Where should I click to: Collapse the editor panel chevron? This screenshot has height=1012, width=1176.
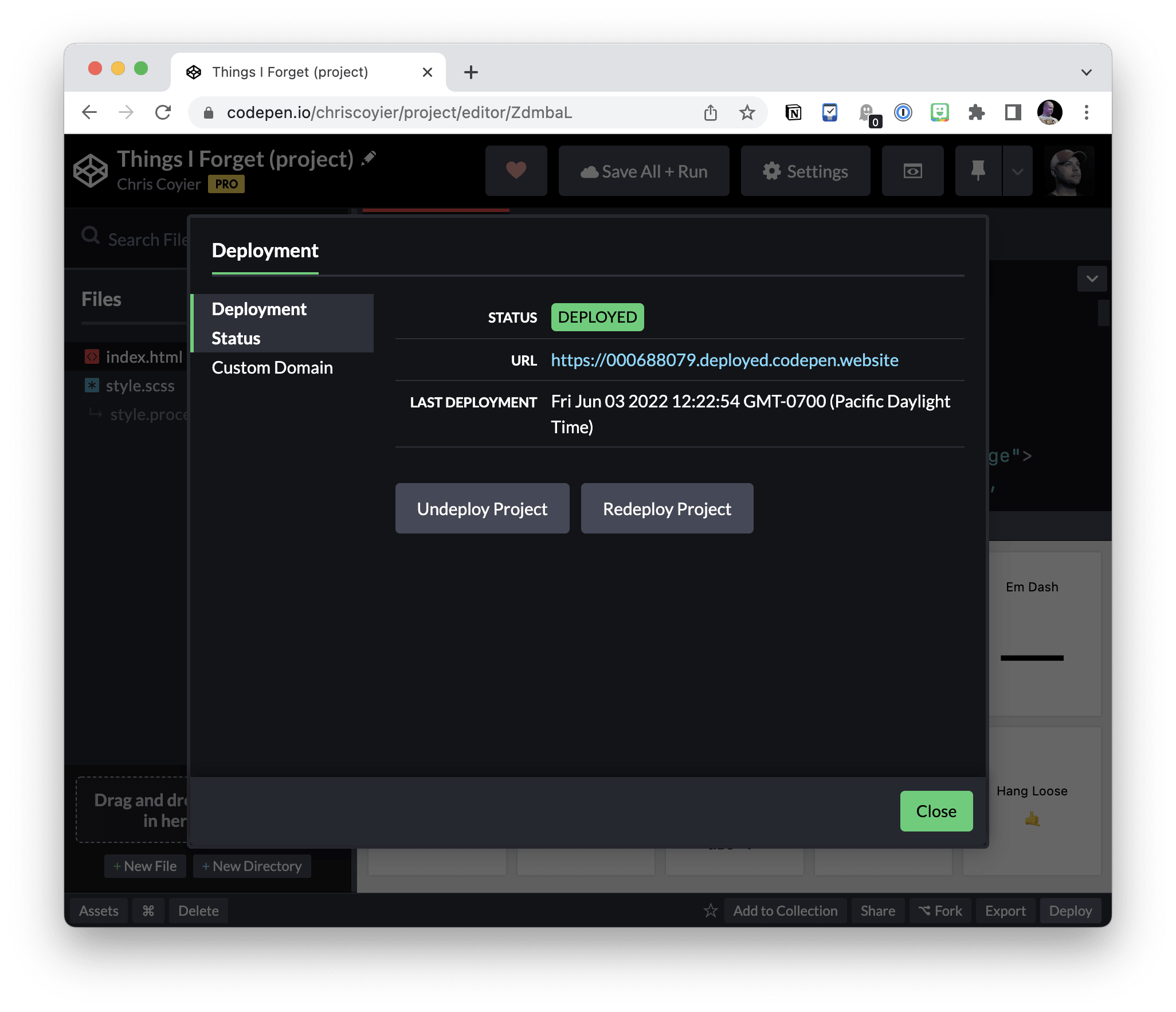point(1092,279)
